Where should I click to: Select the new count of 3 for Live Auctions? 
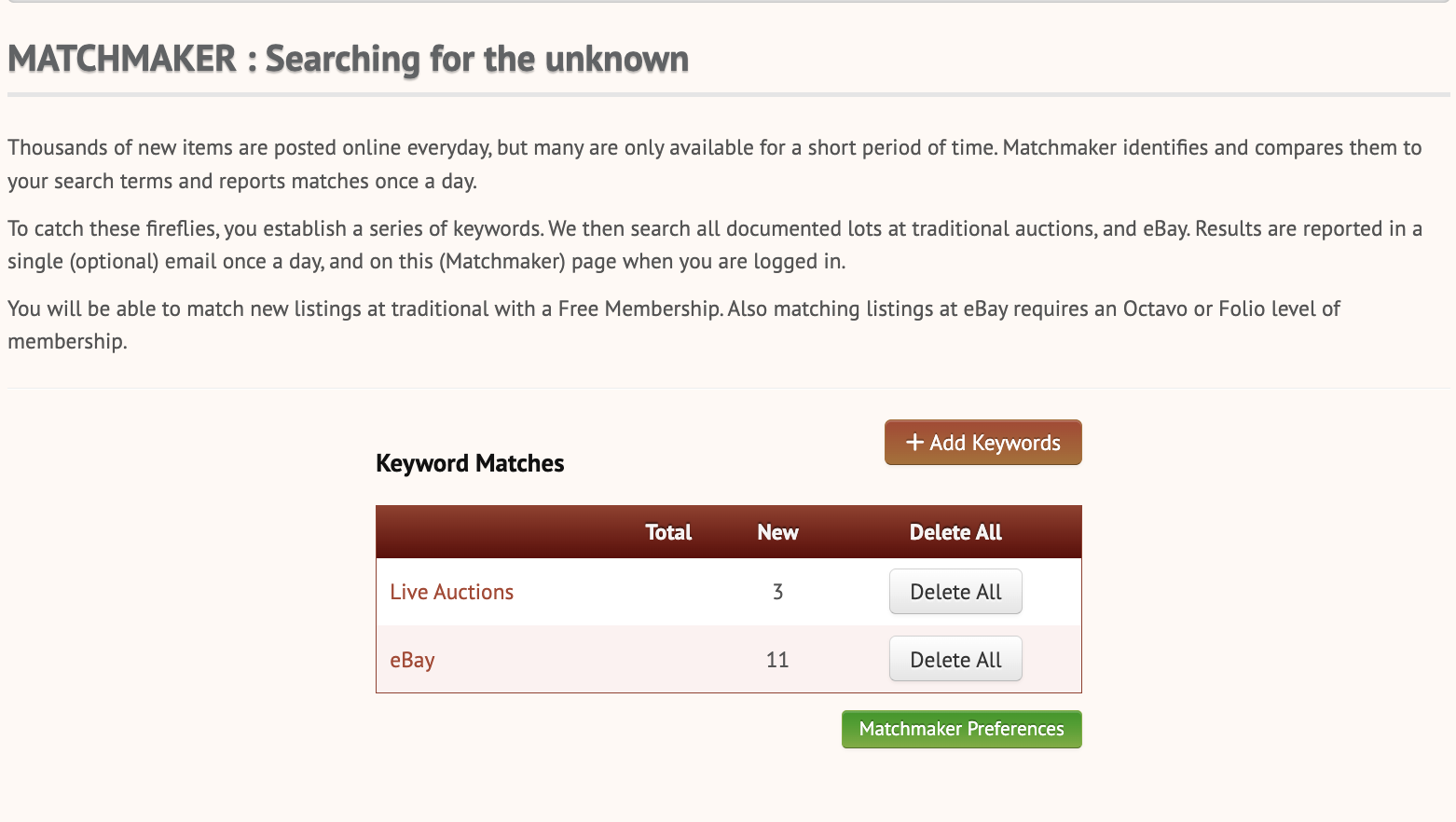[x=777, y=592]
